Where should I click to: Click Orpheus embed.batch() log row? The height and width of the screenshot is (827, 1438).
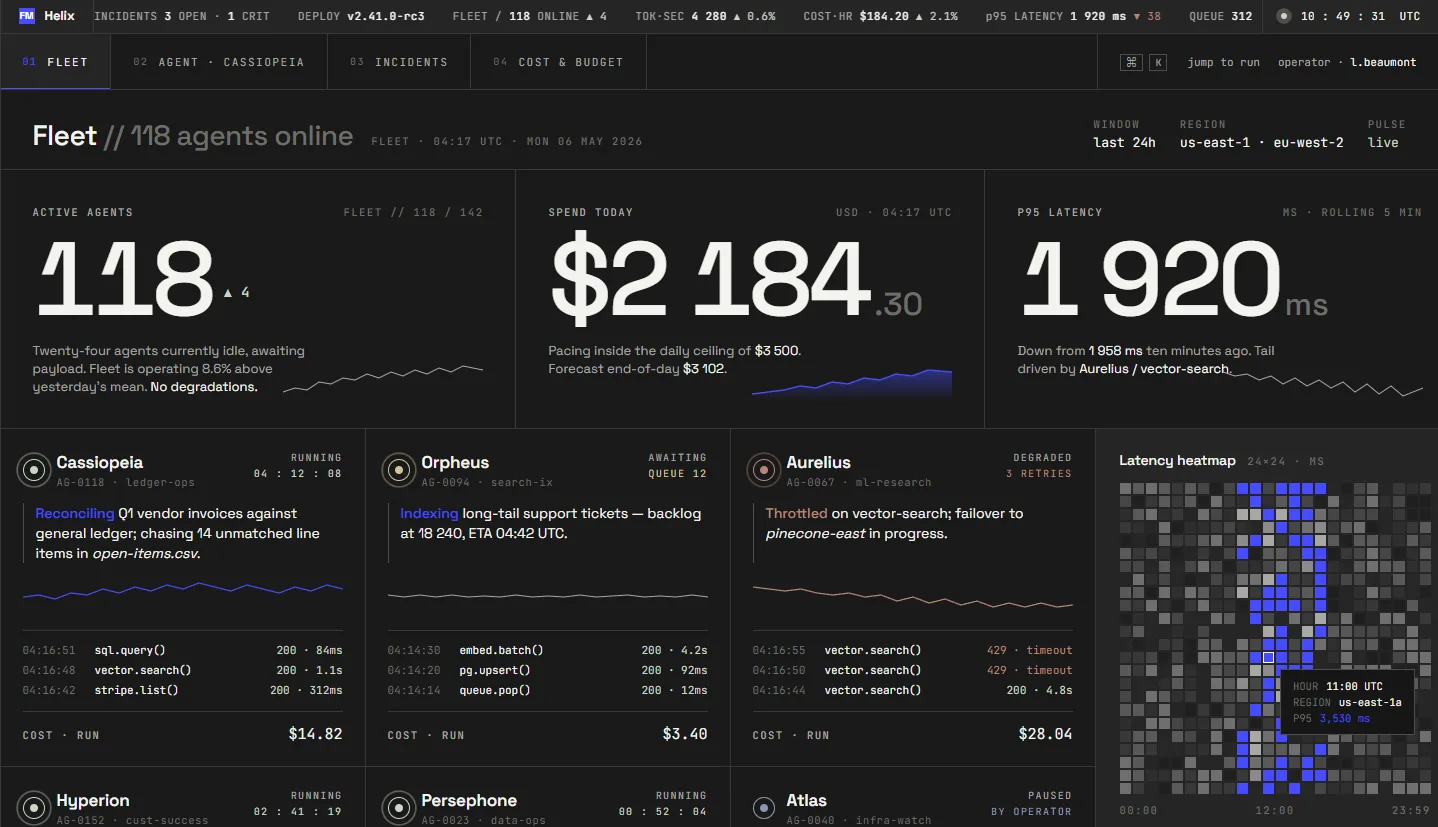point(547,650)
